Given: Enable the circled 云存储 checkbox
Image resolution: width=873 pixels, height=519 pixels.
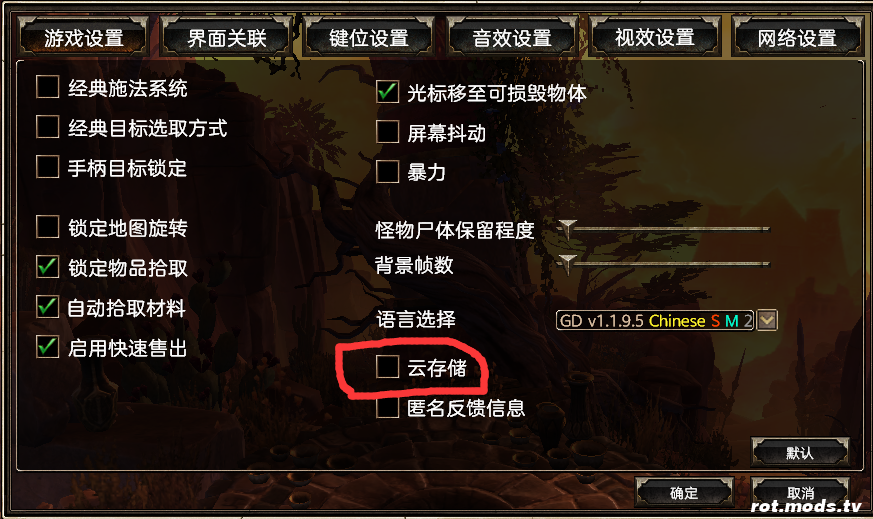Looking at the screenshot, I should click(x=388, y=367).
